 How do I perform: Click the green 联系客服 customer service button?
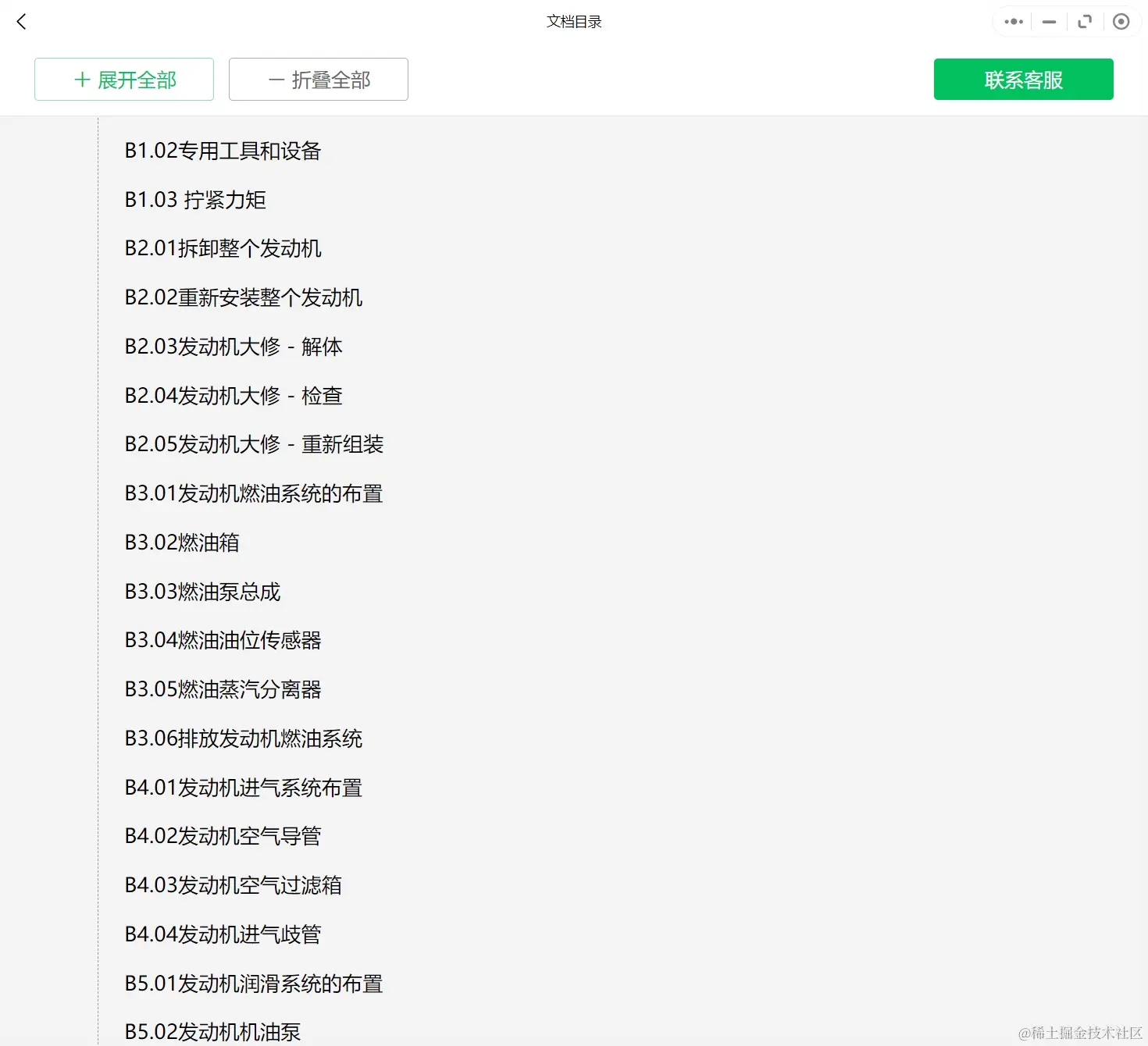click(x=1023, y=79)
